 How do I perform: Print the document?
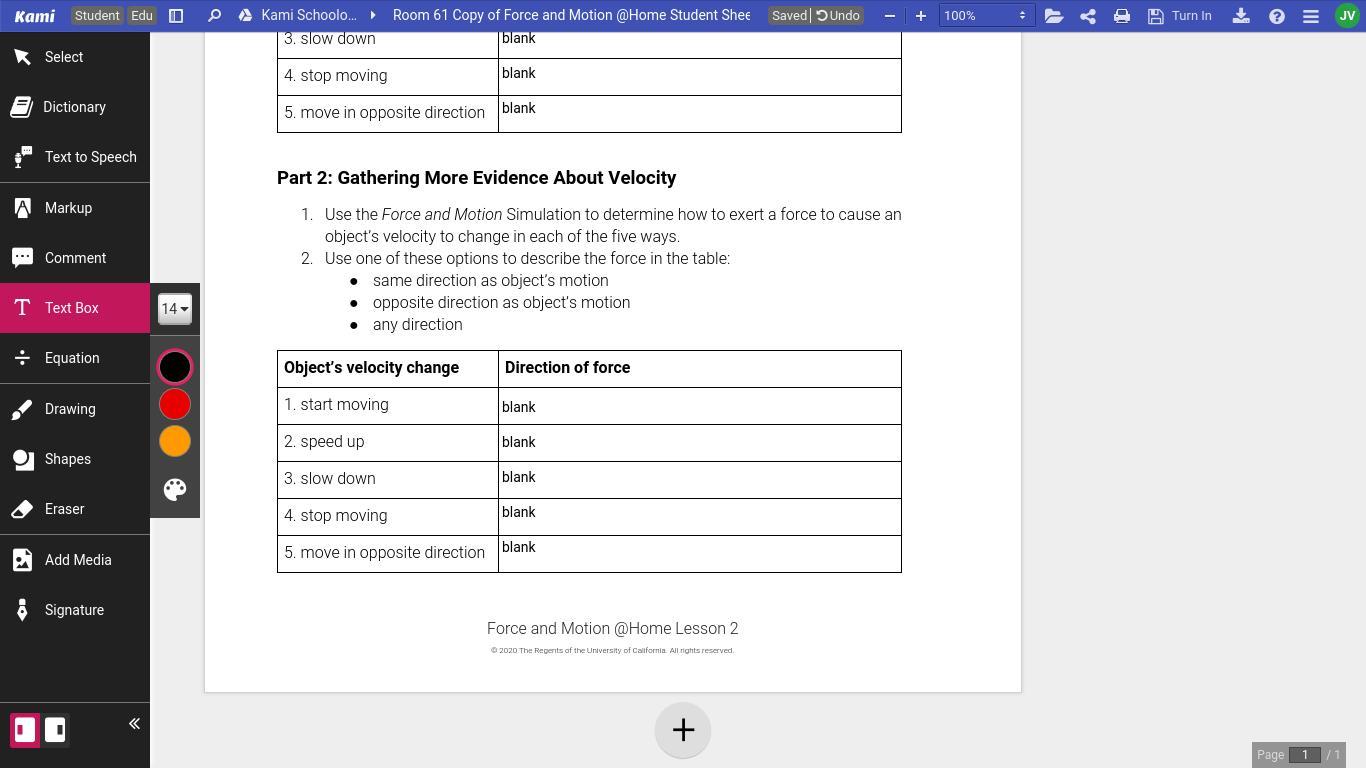(x=1122, y=16)
